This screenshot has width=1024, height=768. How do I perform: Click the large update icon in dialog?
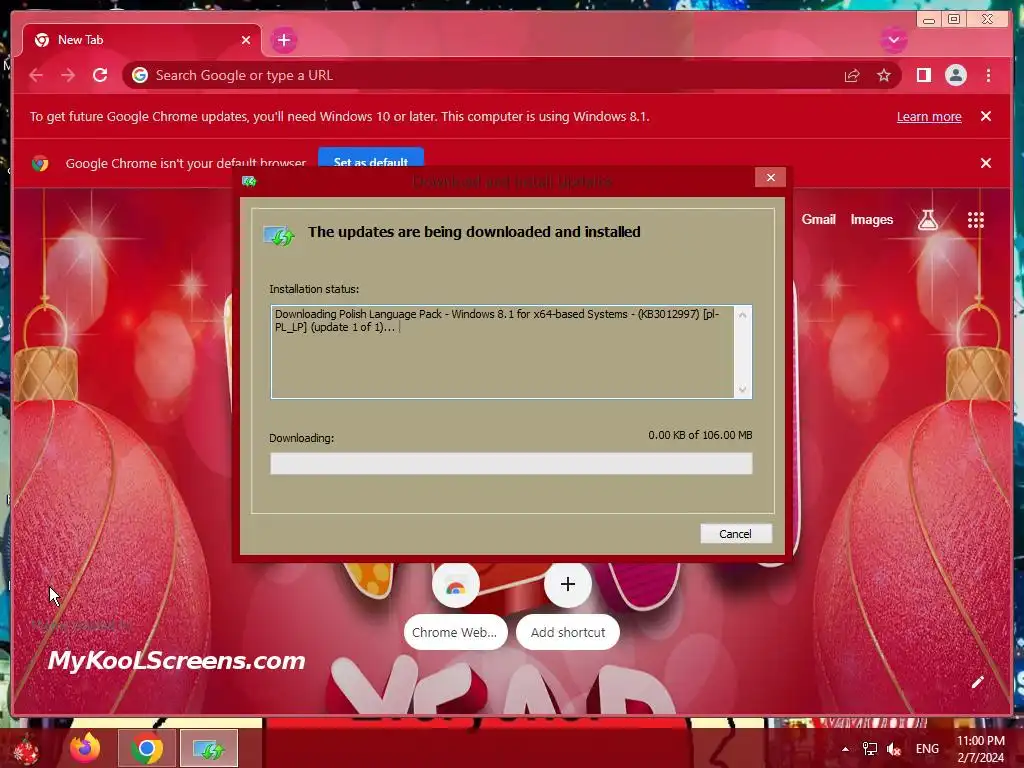pos(279,235)
